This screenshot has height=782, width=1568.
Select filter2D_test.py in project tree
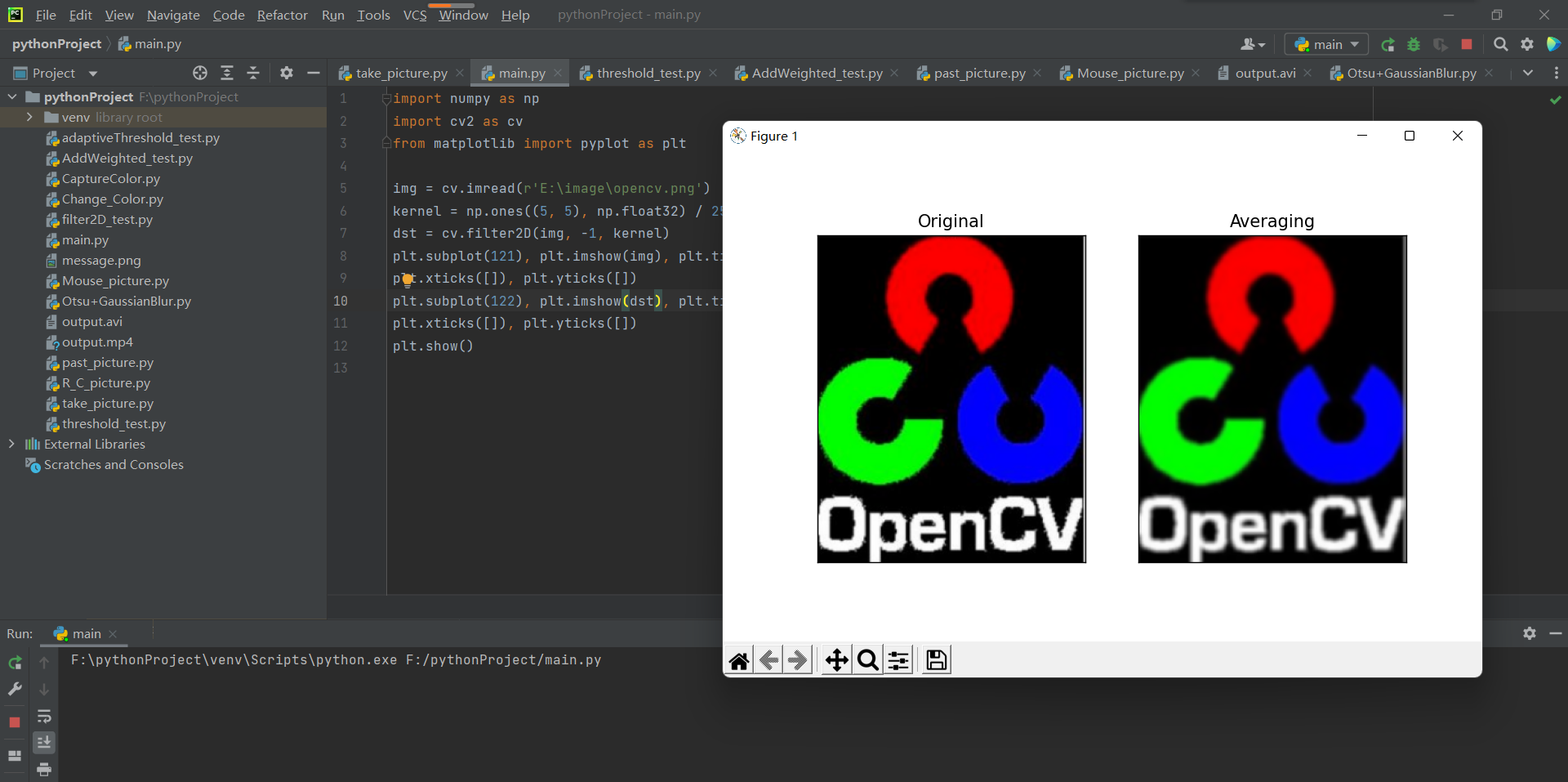[107, 219]
